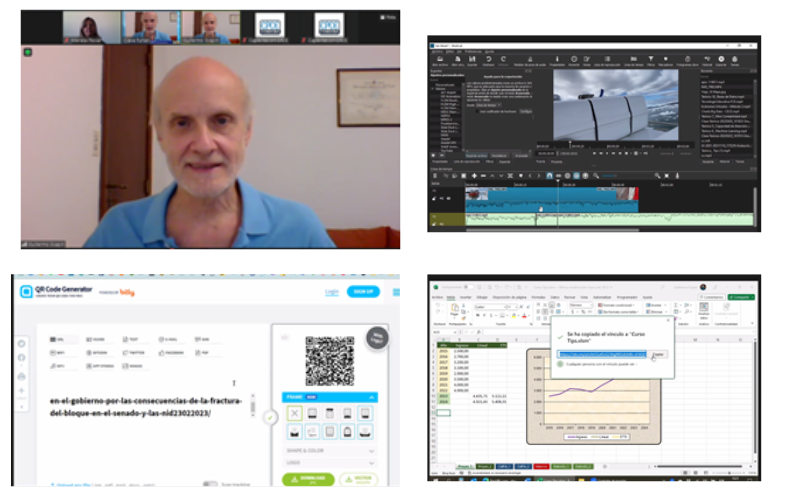Switch to the red sheet tab in Excel

pos(541,466)
